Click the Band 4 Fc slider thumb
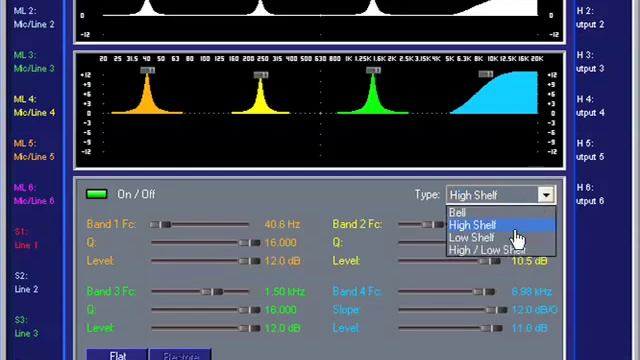The image size is (640, 360). 484,291
